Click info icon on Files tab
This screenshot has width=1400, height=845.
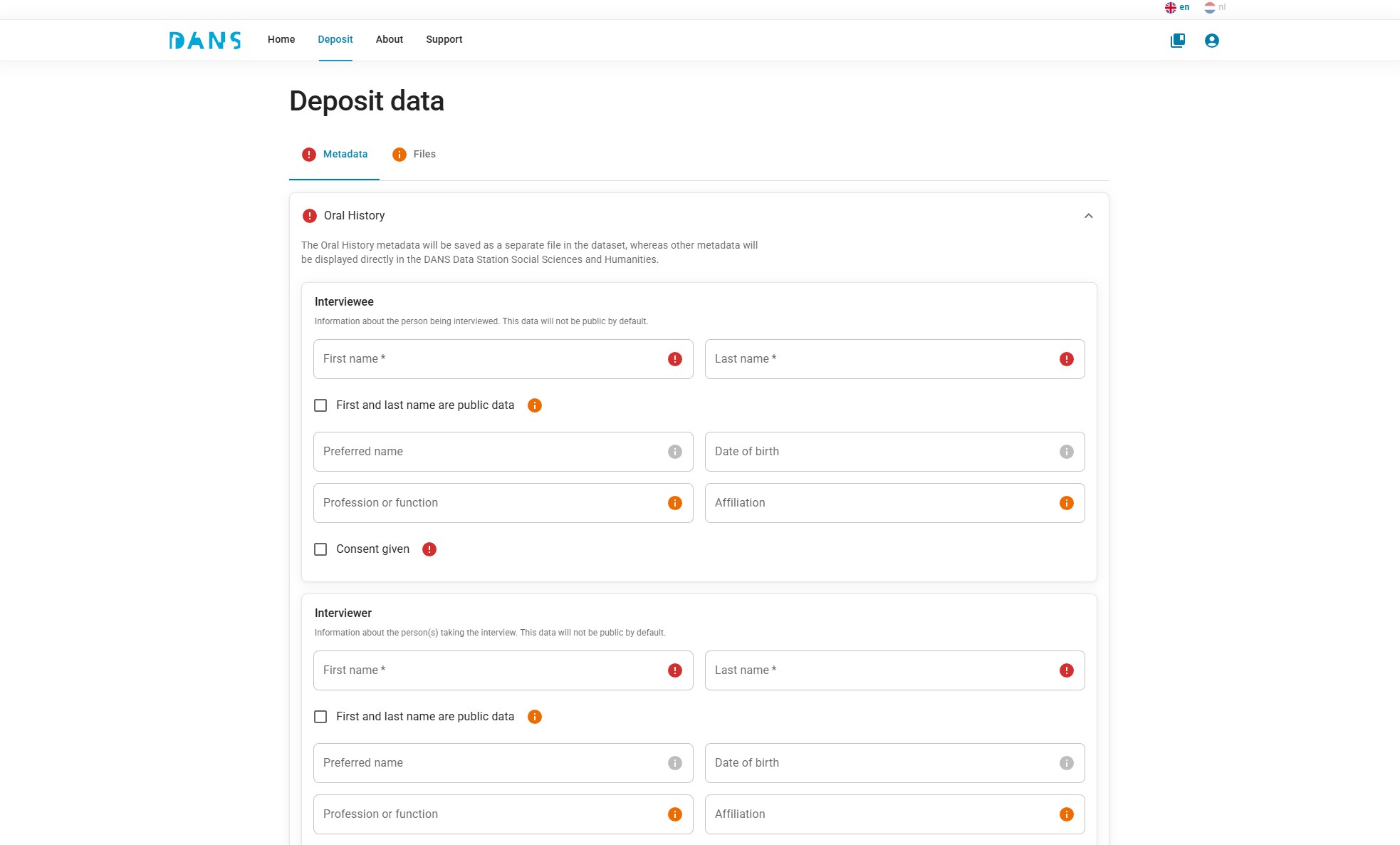tap(399, 155)
